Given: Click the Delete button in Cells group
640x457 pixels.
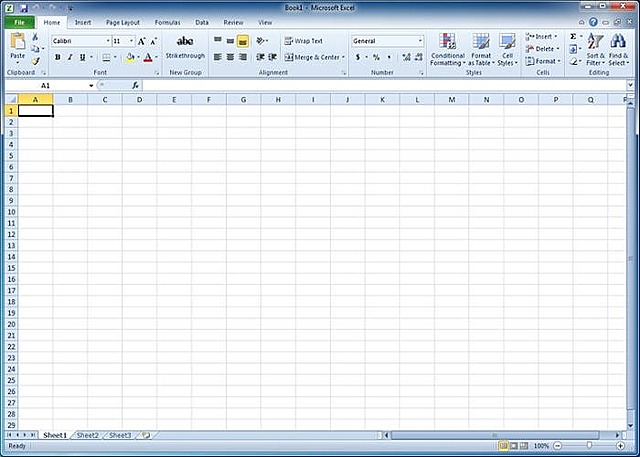Looking at the screenshot, I should coord(543,49).
